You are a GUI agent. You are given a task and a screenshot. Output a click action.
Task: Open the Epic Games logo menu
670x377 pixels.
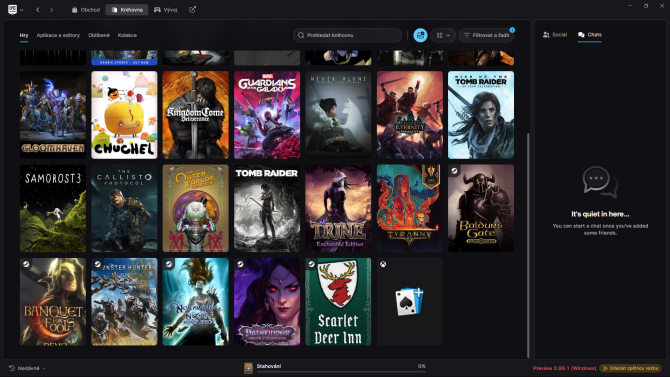(x=15, y=9)
